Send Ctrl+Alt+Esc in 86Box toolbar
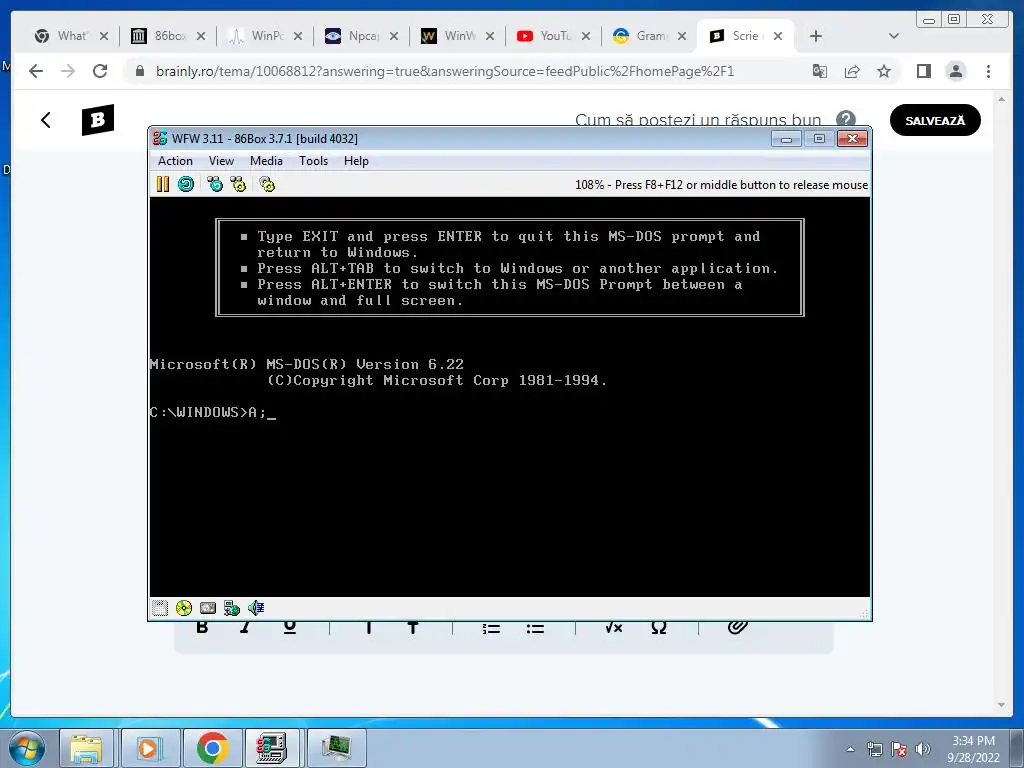Viewport: 1024px width, 768px height. tap(238, 184)
